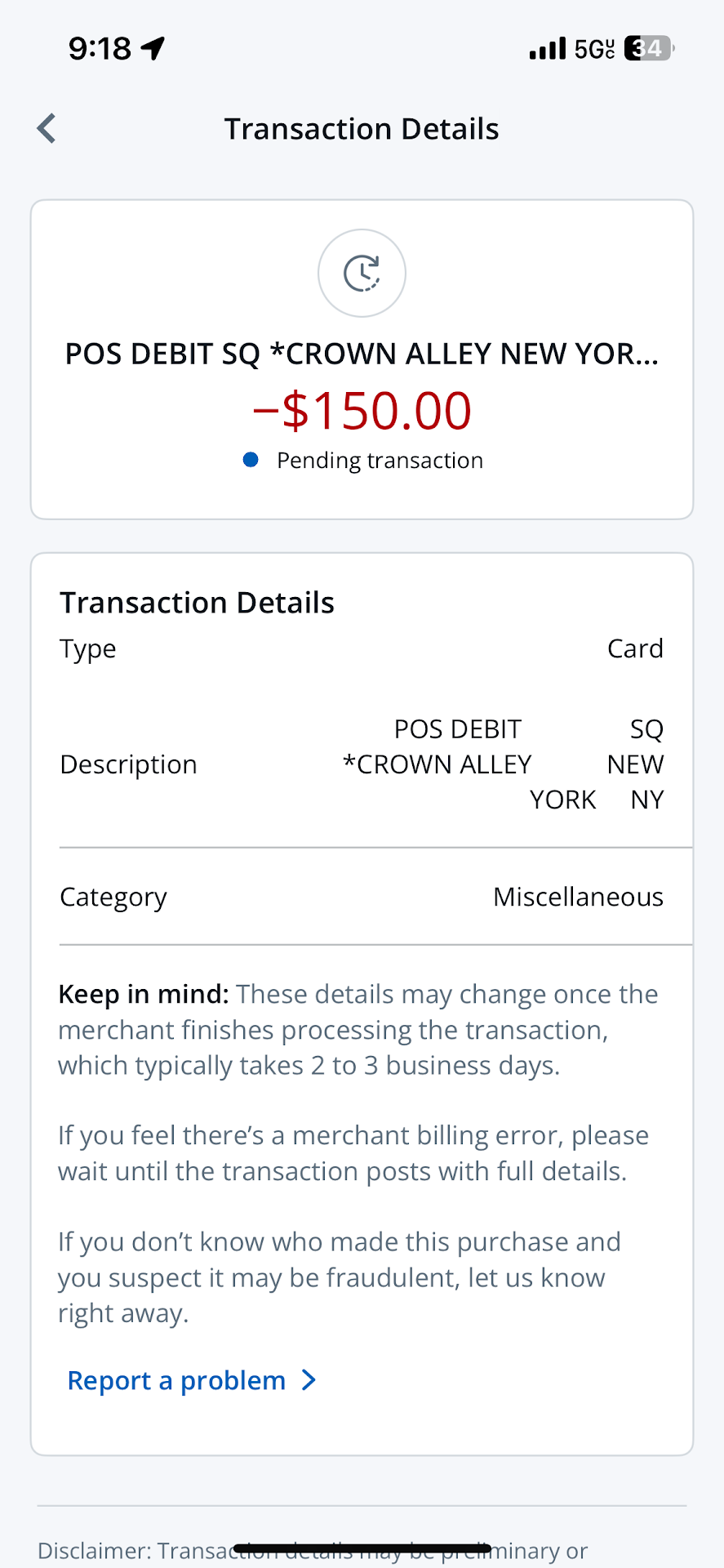Screen dimensions: 724x1568
Task: Tap the fraudulent purchase warning paragraph
Action: coord(339,1277)
